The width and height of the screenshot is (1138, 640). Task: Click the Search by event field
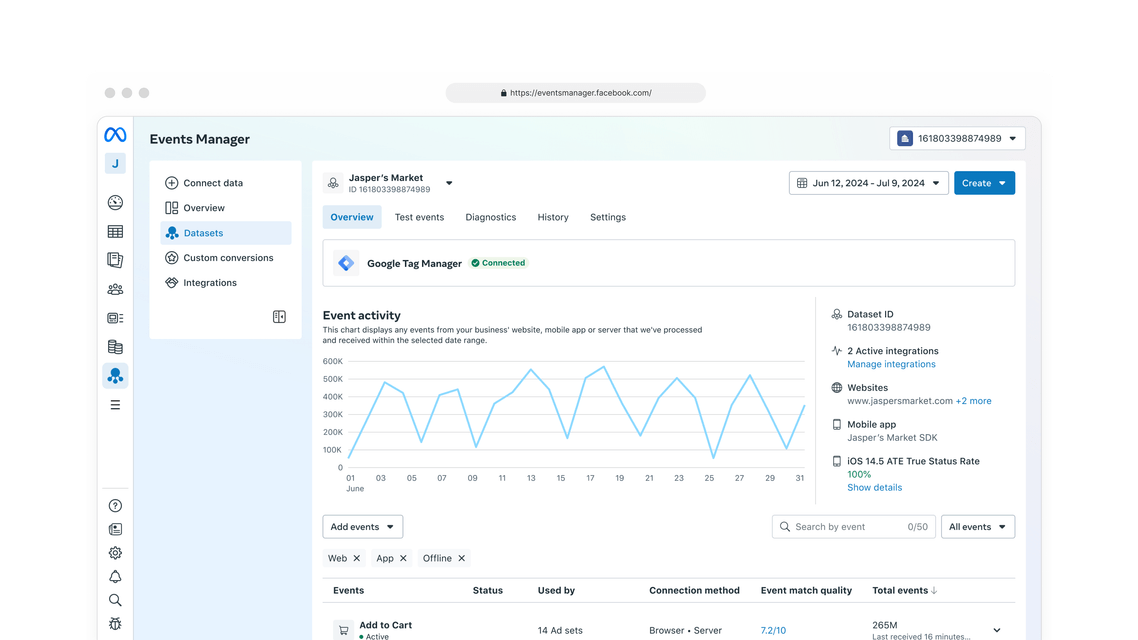click(854, 527)
